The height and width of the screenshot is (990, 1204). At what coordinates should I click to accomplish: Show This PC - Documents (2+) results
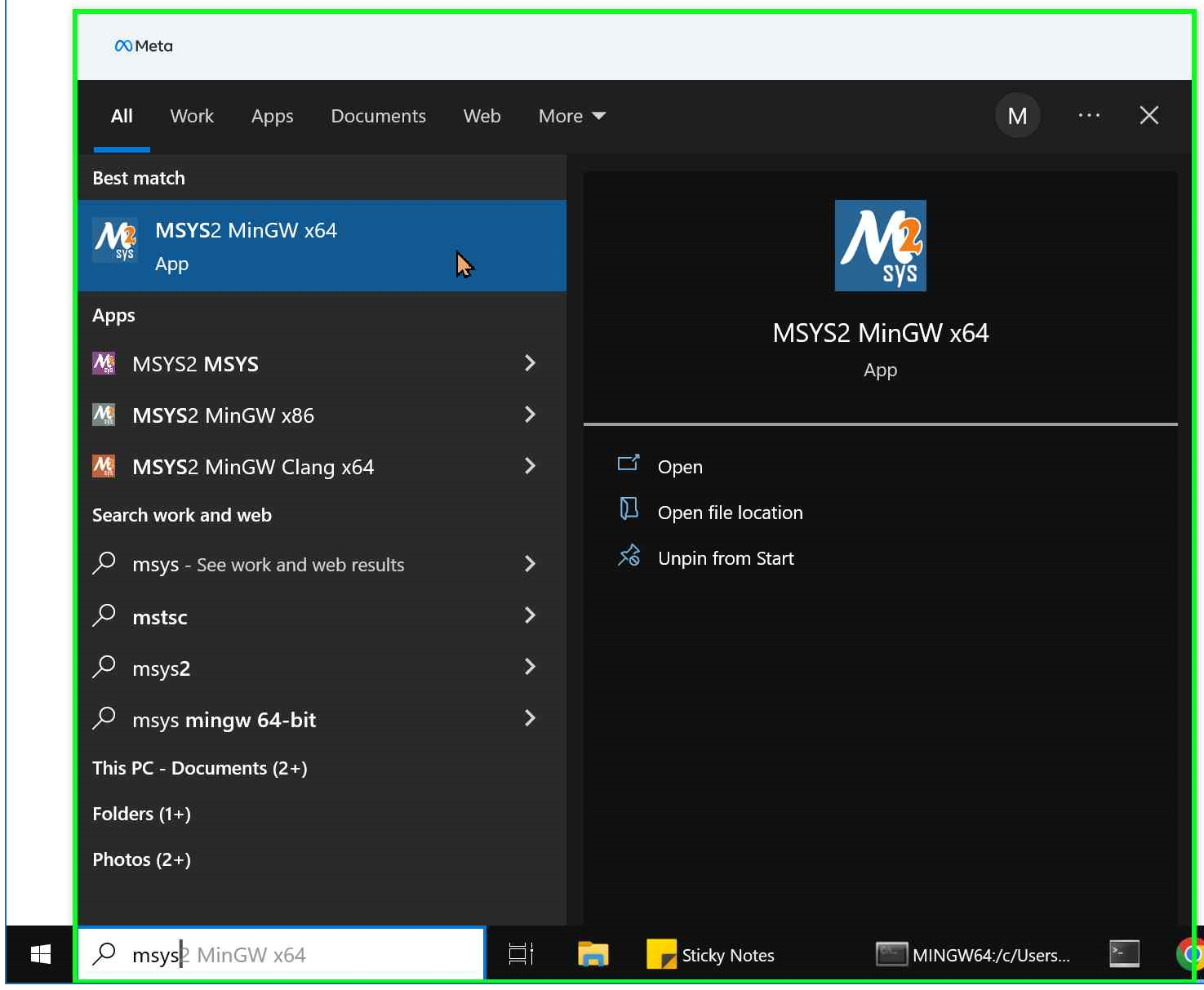click(200, 768)
